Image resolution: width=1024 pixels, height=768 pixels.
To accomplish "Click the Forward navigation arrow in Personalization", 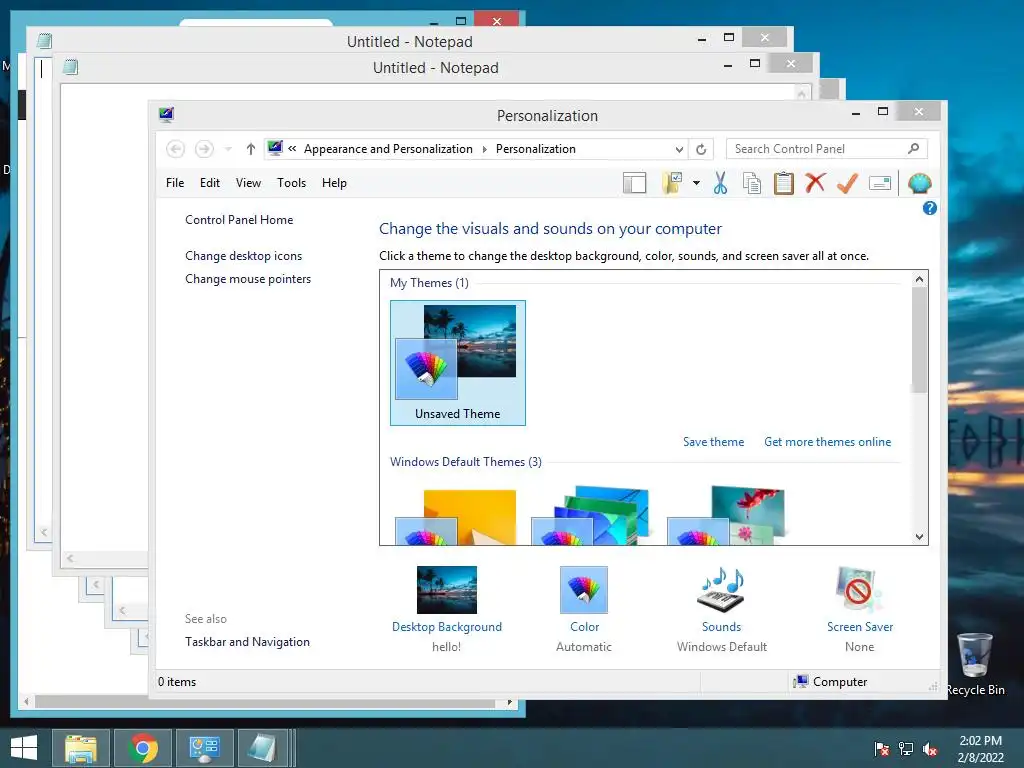I will 204,149.
